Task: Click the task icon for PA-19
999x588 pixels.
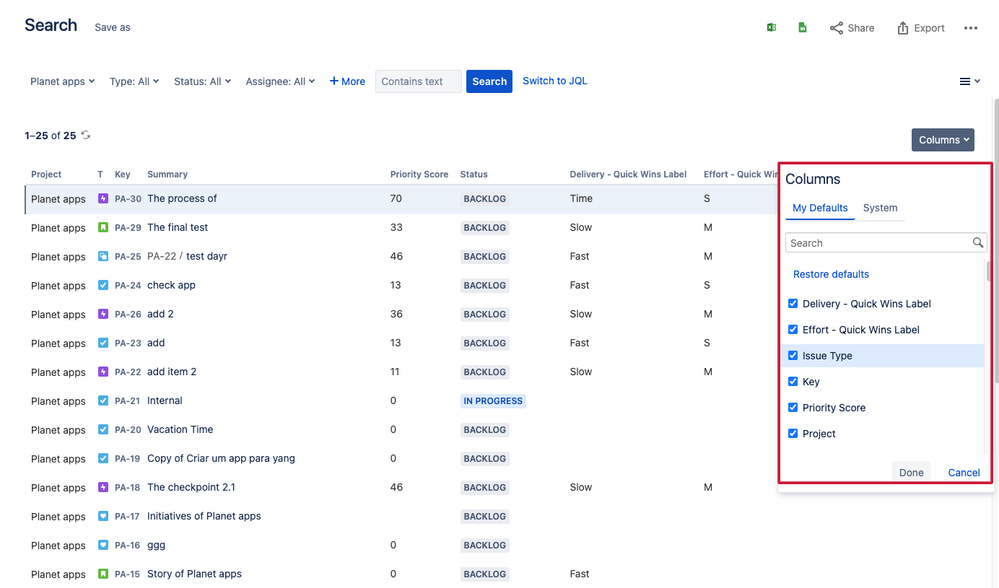Action: (x=103, y=458)
